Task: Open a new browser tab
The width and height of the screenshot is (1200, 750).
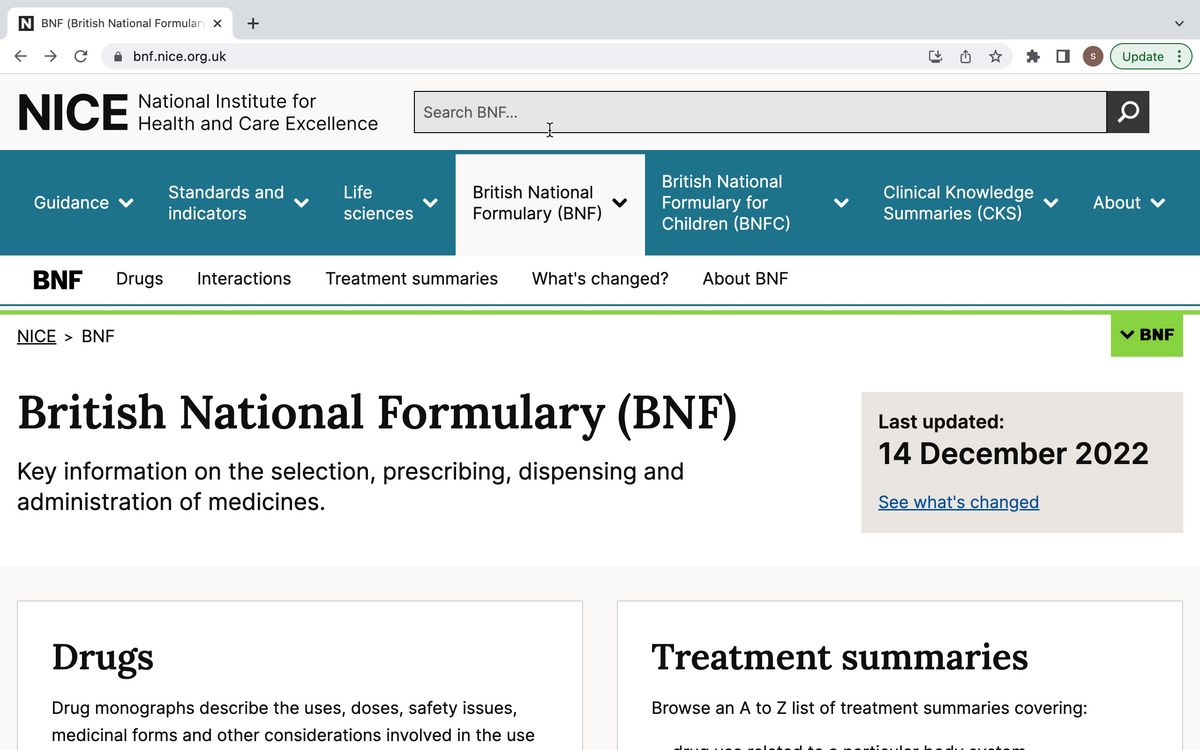Action: tap(253, 23)
